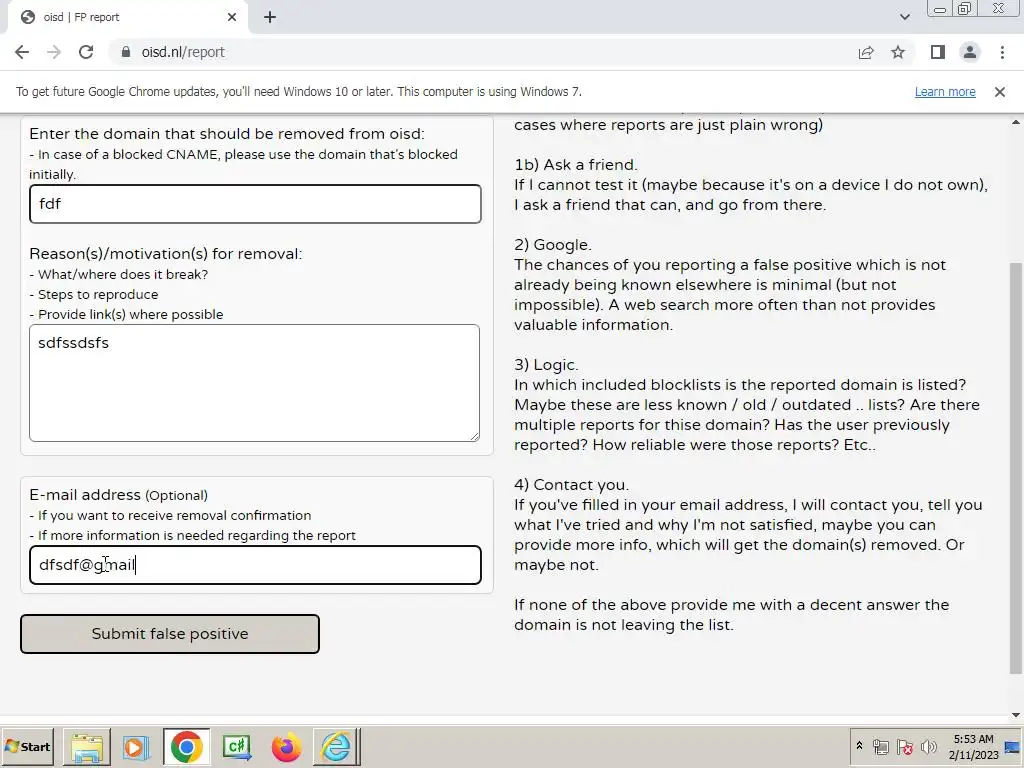Open Chrome's three-dot menu
Viewport: 1024px width, 768px height.
[1002, 52]
